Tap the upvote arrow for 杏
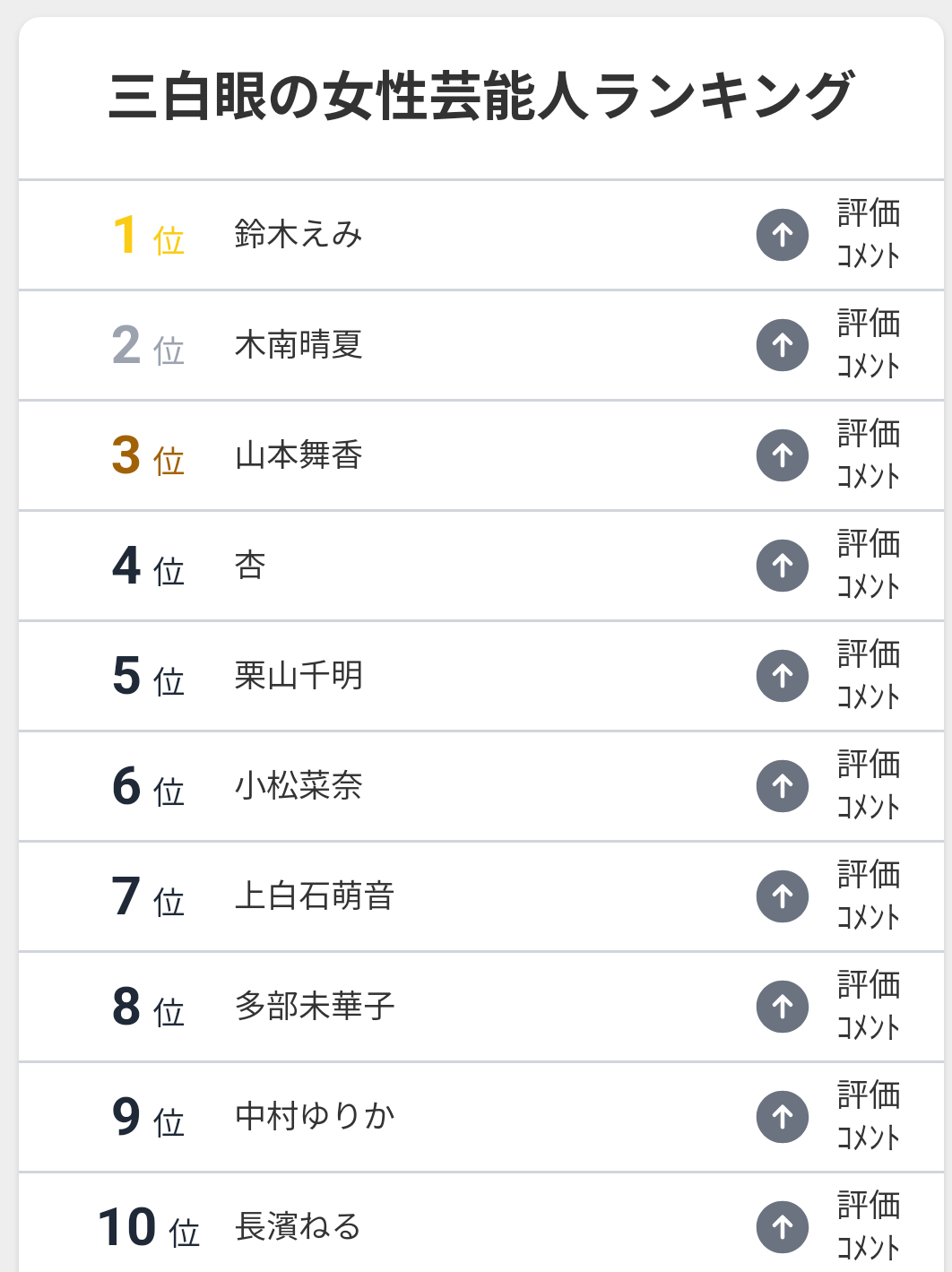The width and height of the screenshot is (952, 1272). (x=783, y=566)
